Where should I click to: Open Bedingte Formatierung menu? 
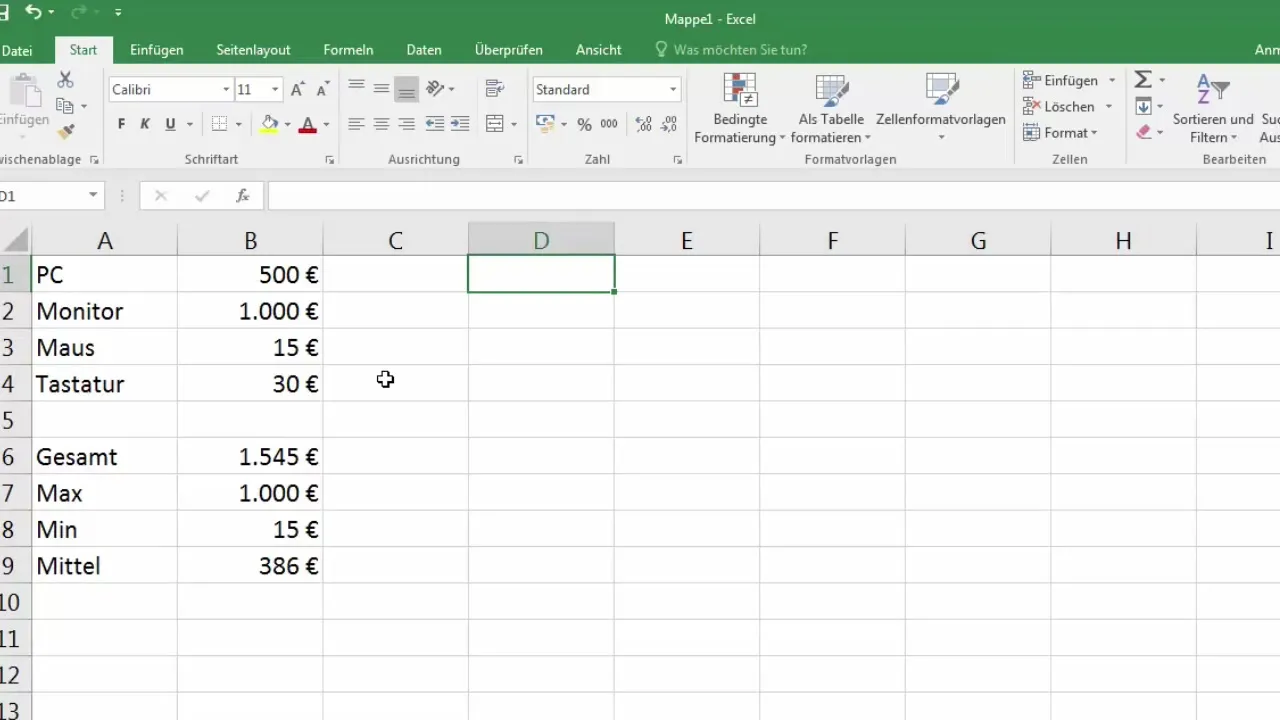tap(740, 108)
